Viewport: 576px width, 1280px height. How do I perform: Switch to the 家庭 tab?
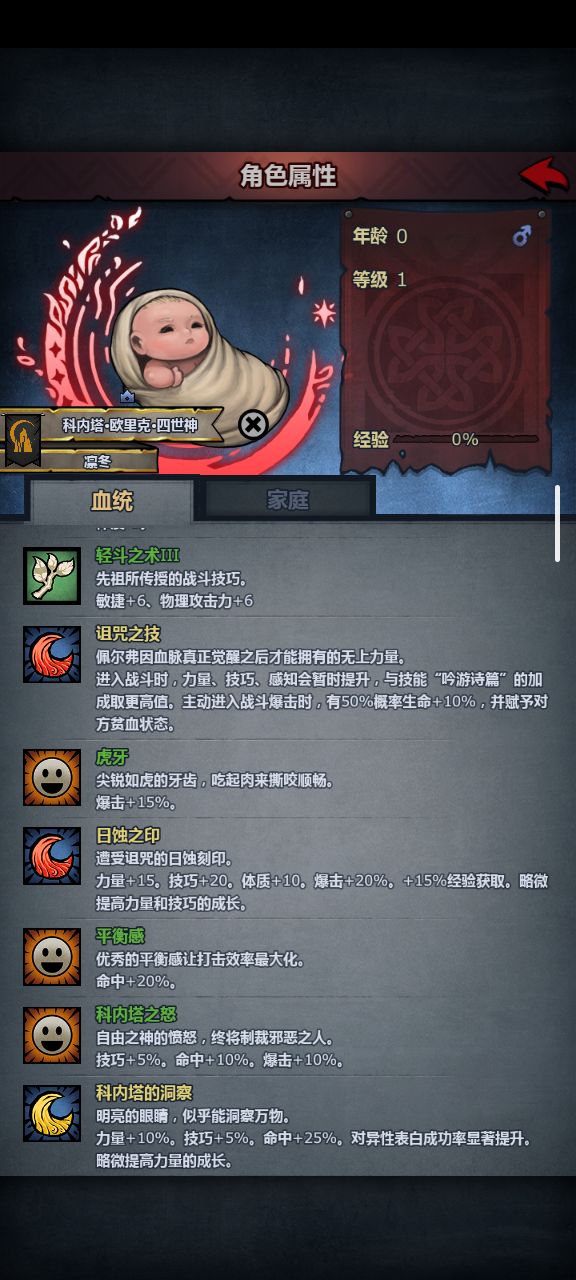pyautogui.click(x=288, y=500)
